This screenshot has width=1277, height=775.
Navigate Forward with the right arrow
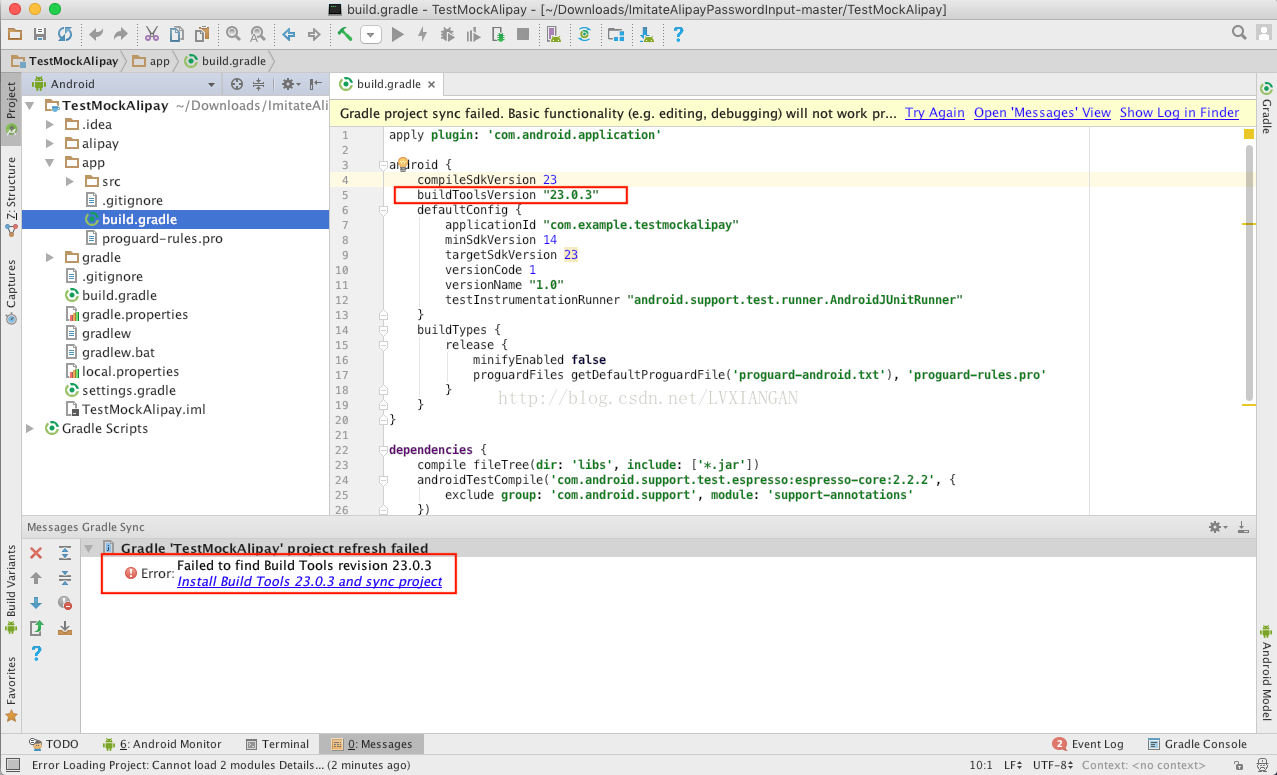(314, 34)
